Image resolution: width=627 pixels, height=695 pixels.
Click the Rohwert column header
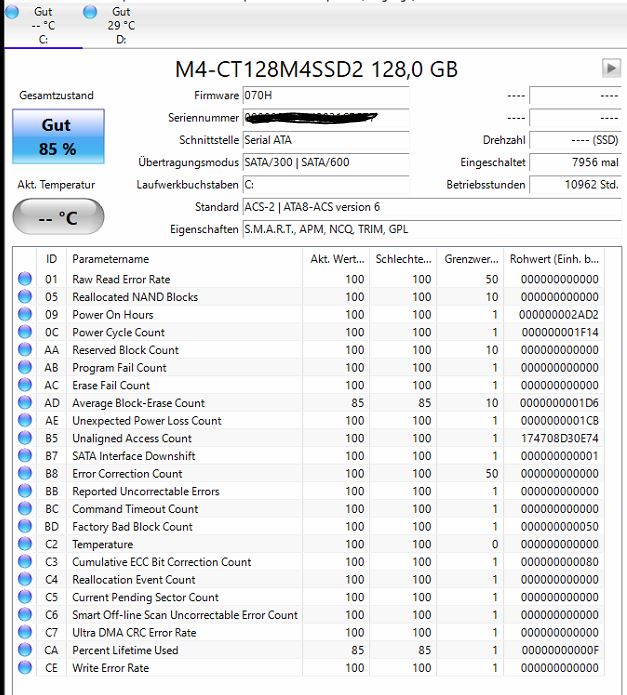pyautogui.click(x=554, y=259)
